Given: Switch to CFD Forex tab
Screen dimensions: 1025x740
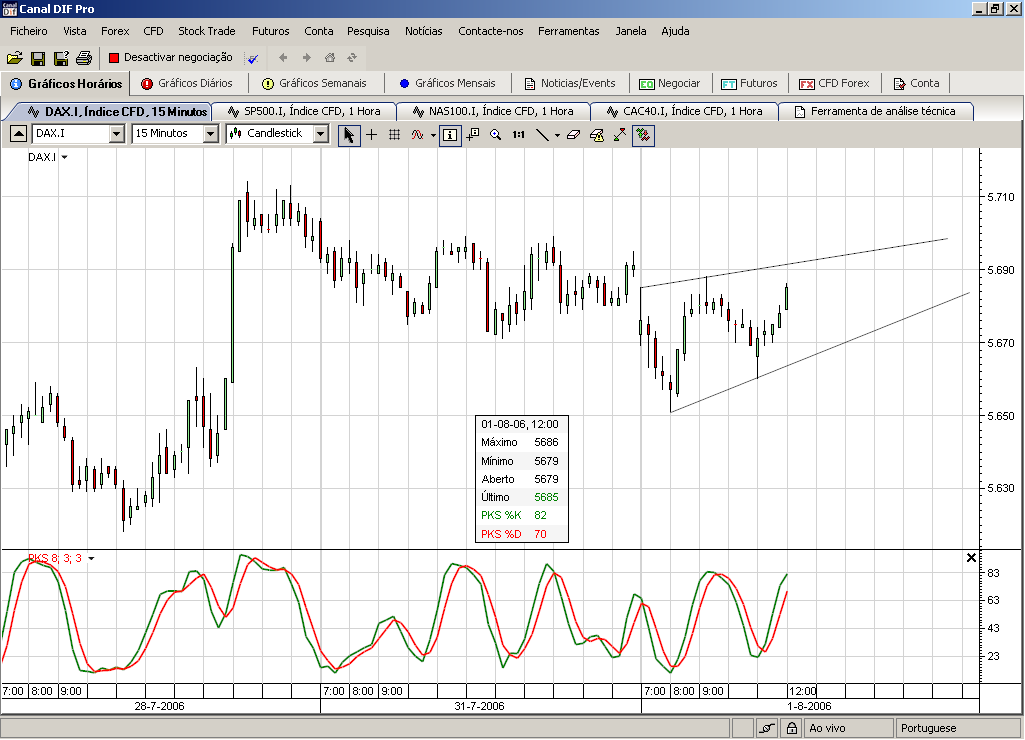Looking at the screenshot, I should pos(835,84).
